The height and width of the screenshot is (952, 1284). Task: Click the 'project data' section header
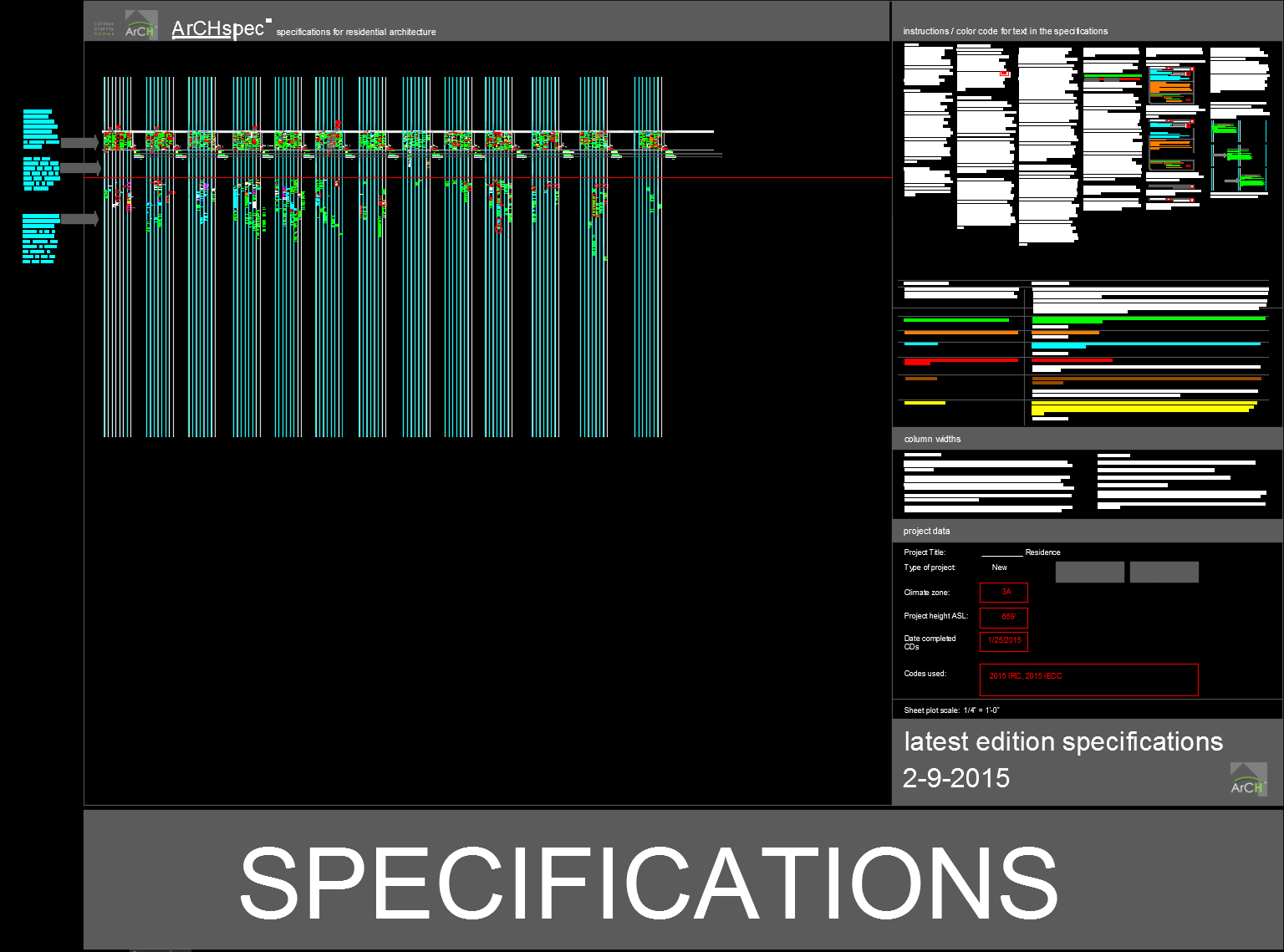click(x=1088, y=531)
